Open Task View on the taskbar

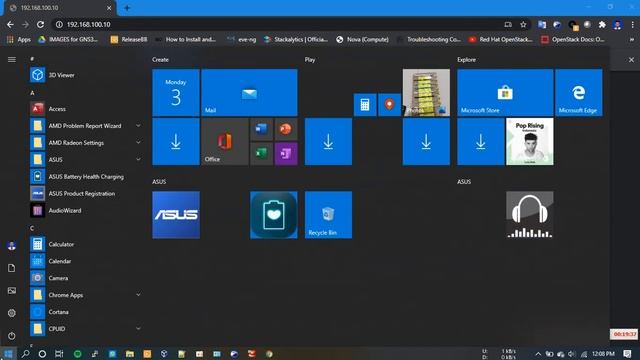coord(59,354)
